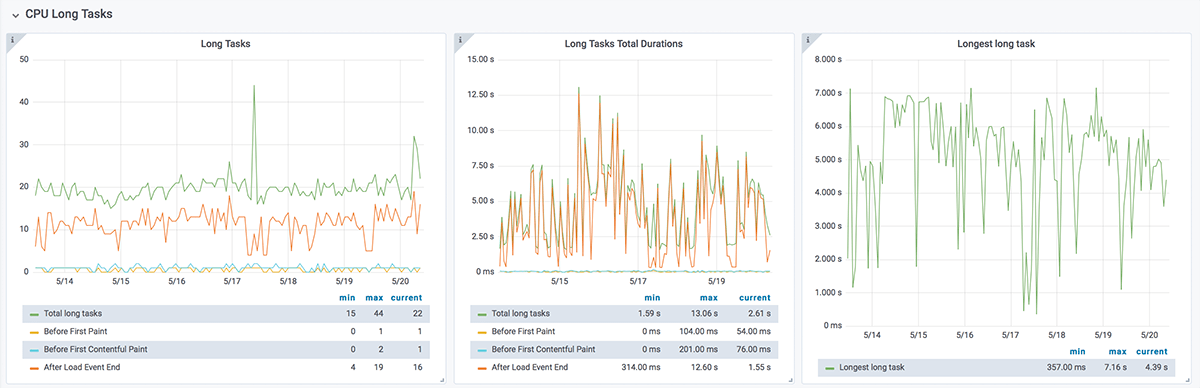
Task: Open info icon on Longest long task panel
Action: coord(809,41)
